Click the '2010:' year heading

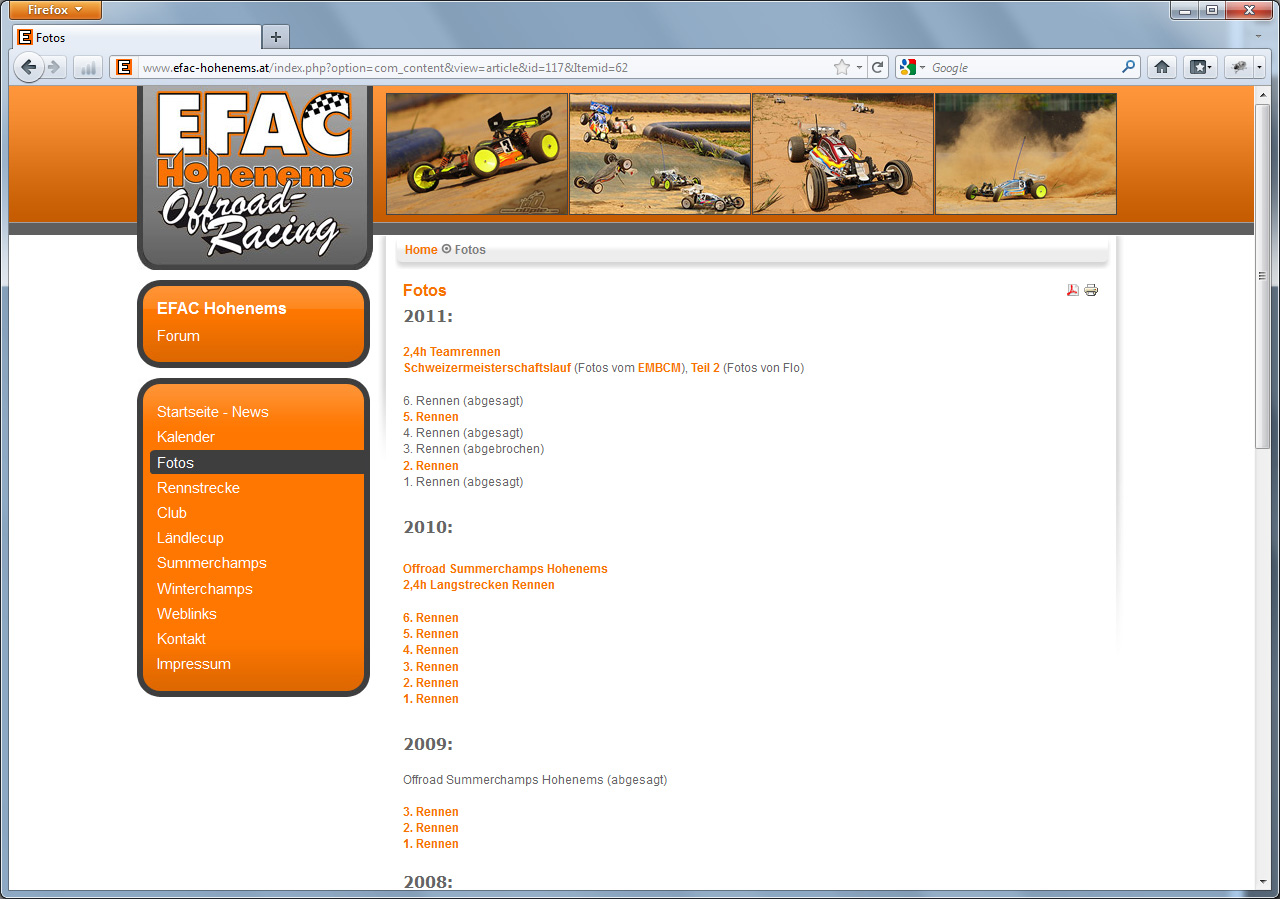point(428,527)
